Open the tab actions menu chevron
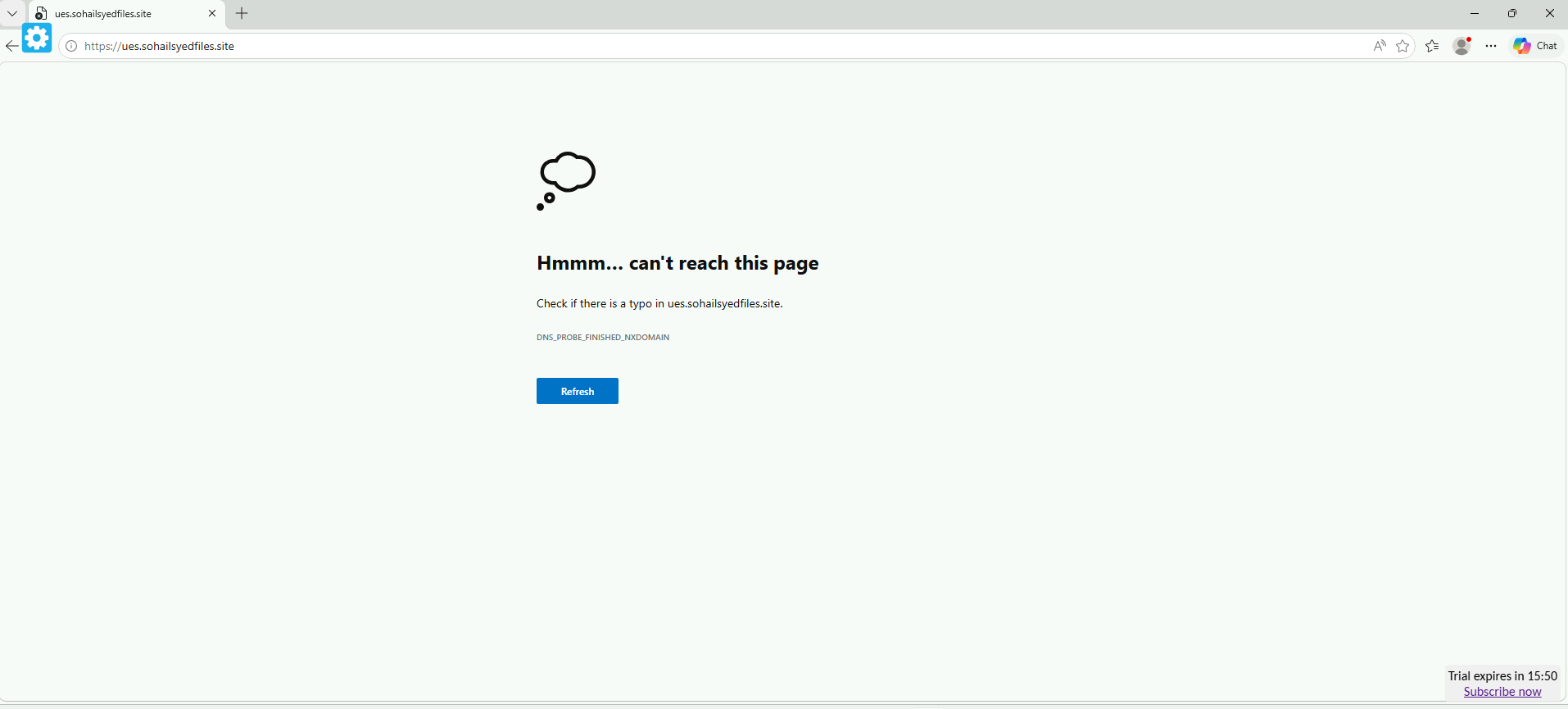Viewport: 1568px width, 709px height. tap(12, 13)
